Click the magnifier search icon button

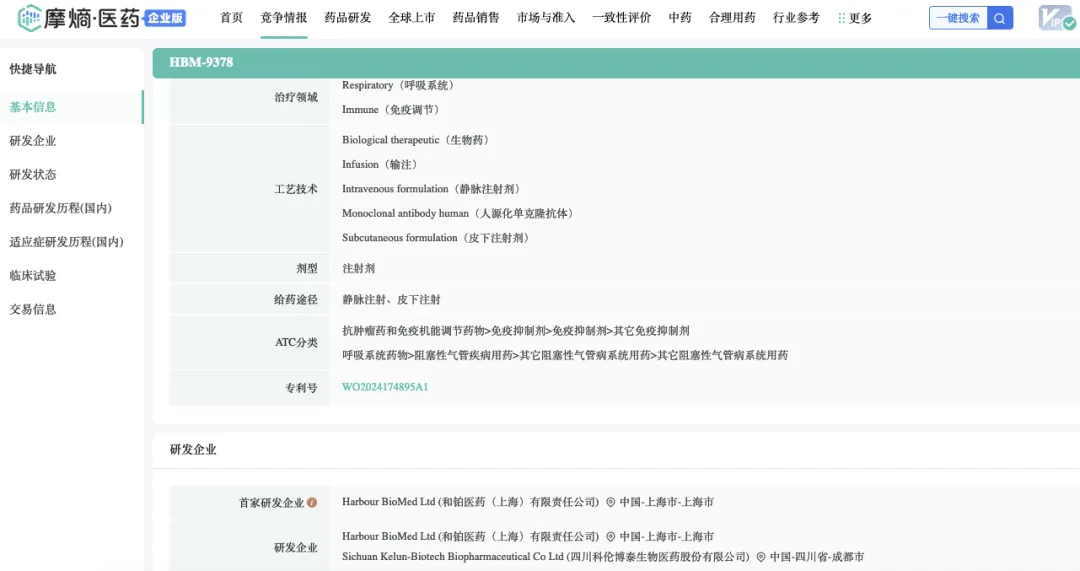[x=999, y=18]
